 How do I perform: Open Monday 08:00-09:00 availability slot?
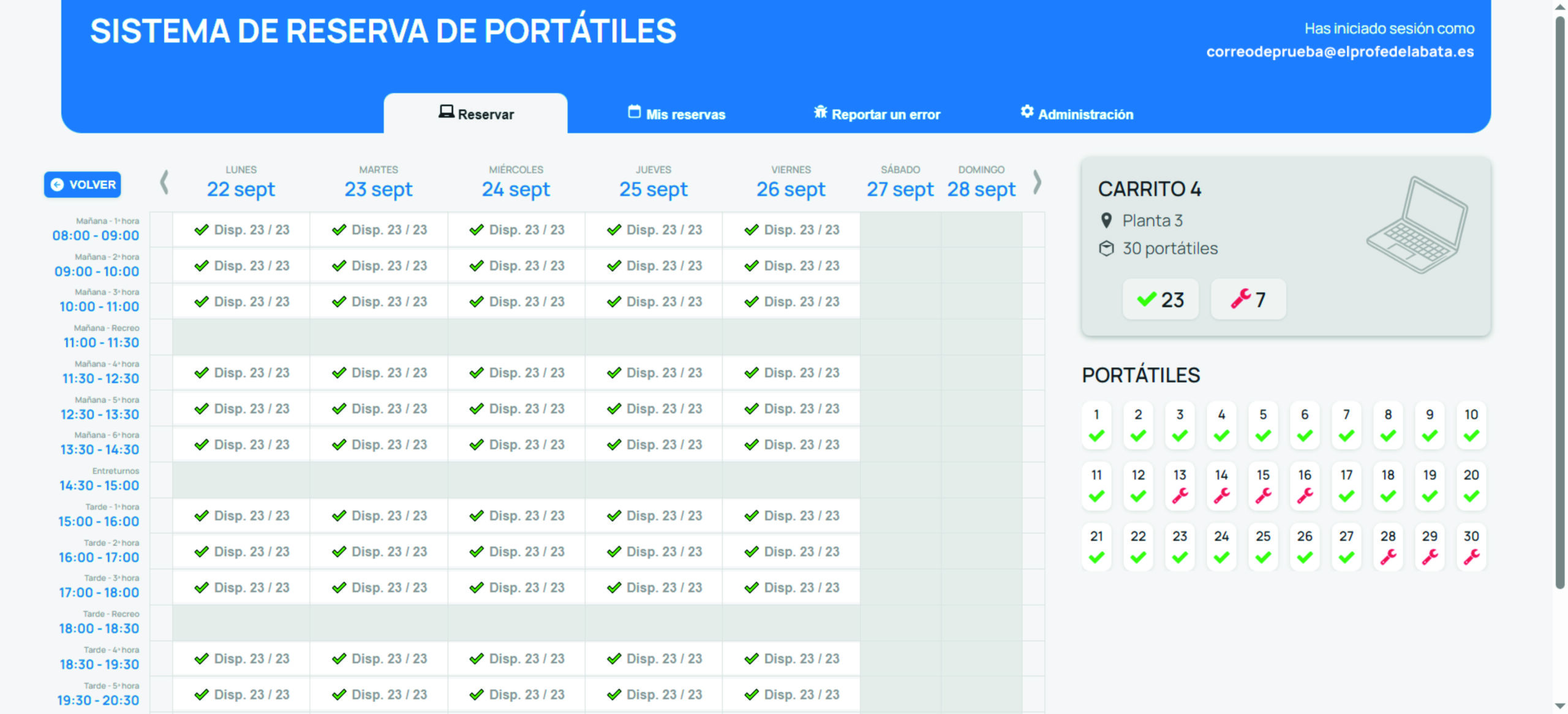(241, 230)
